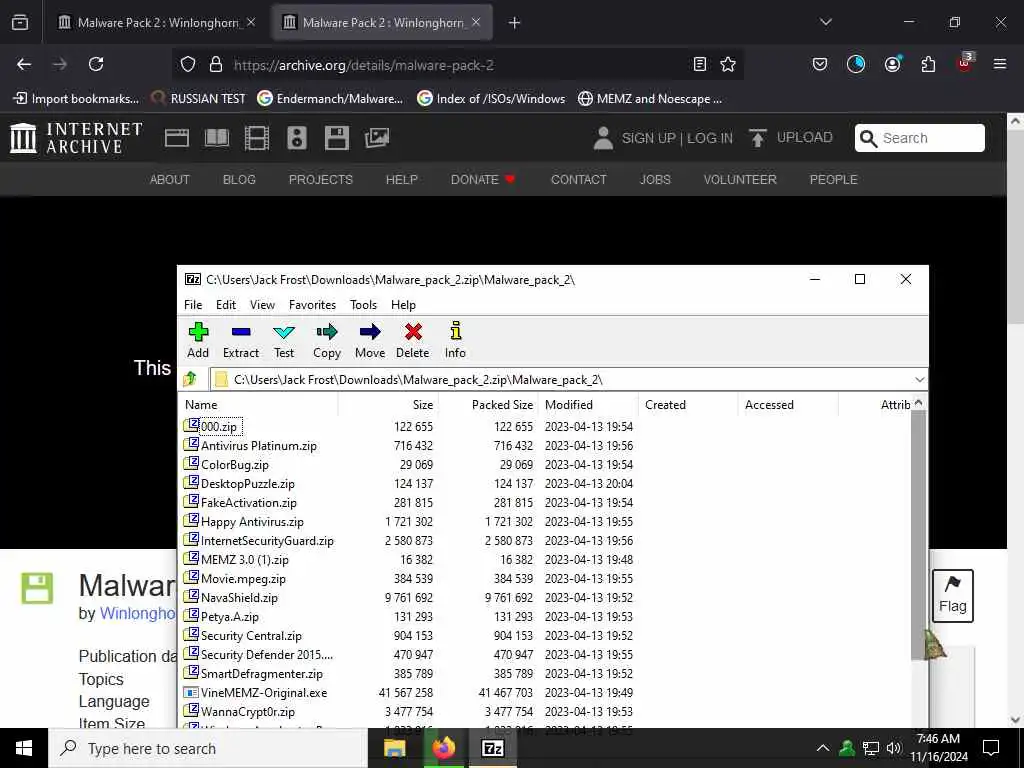1024x768 pixels.
Task: Open the list all tabs dropdown
Action: coord(825,22)
